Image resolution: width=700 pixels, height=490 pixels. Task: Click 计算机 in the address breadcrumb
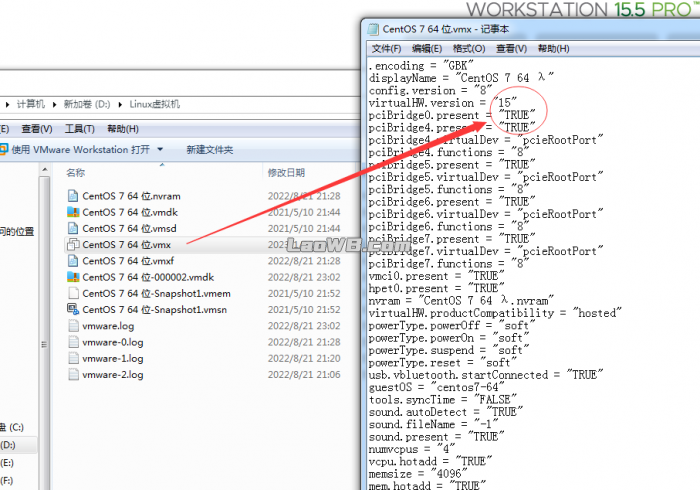(31, 104)
